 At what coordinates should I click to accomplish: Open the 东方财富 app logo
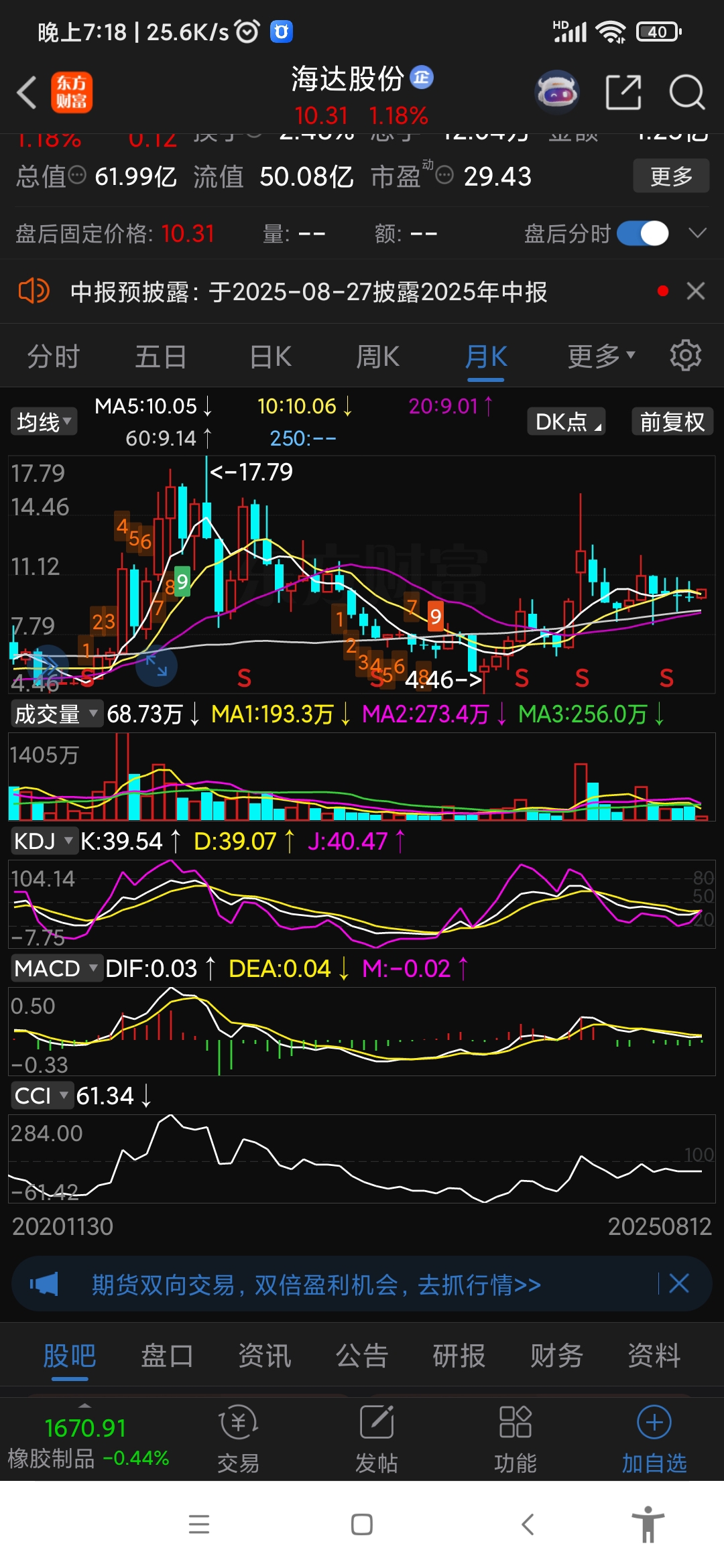[72, 92]
